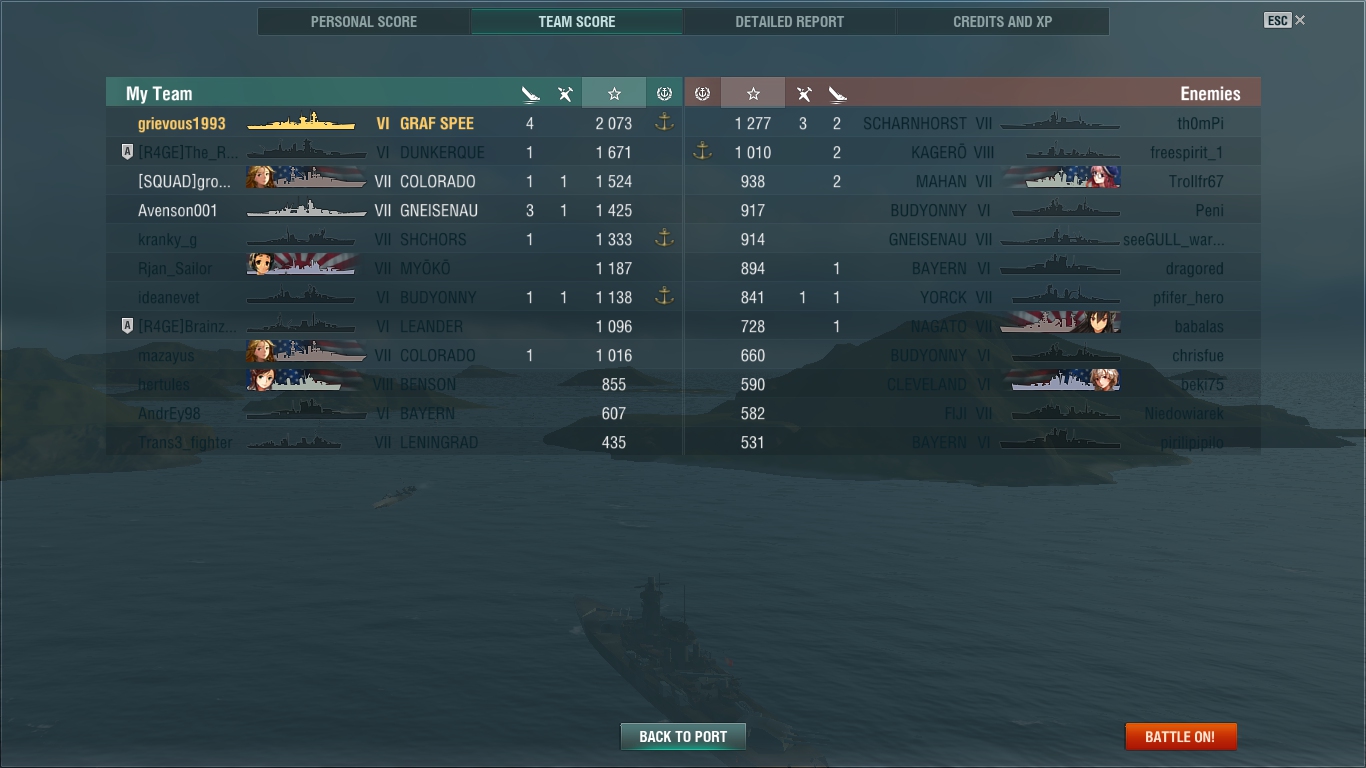
Task: Click the Back to Port button
Action: [683, 737]
